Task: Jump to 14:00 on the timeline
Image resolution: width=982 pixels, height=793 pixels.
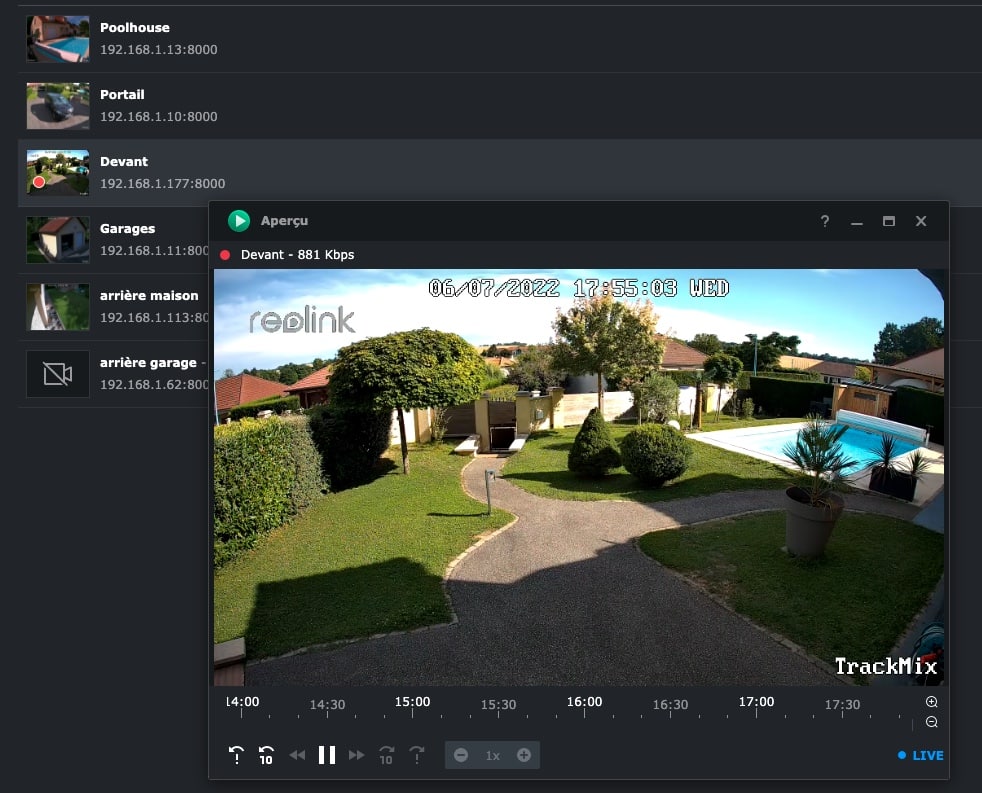Action: (242, 702)
